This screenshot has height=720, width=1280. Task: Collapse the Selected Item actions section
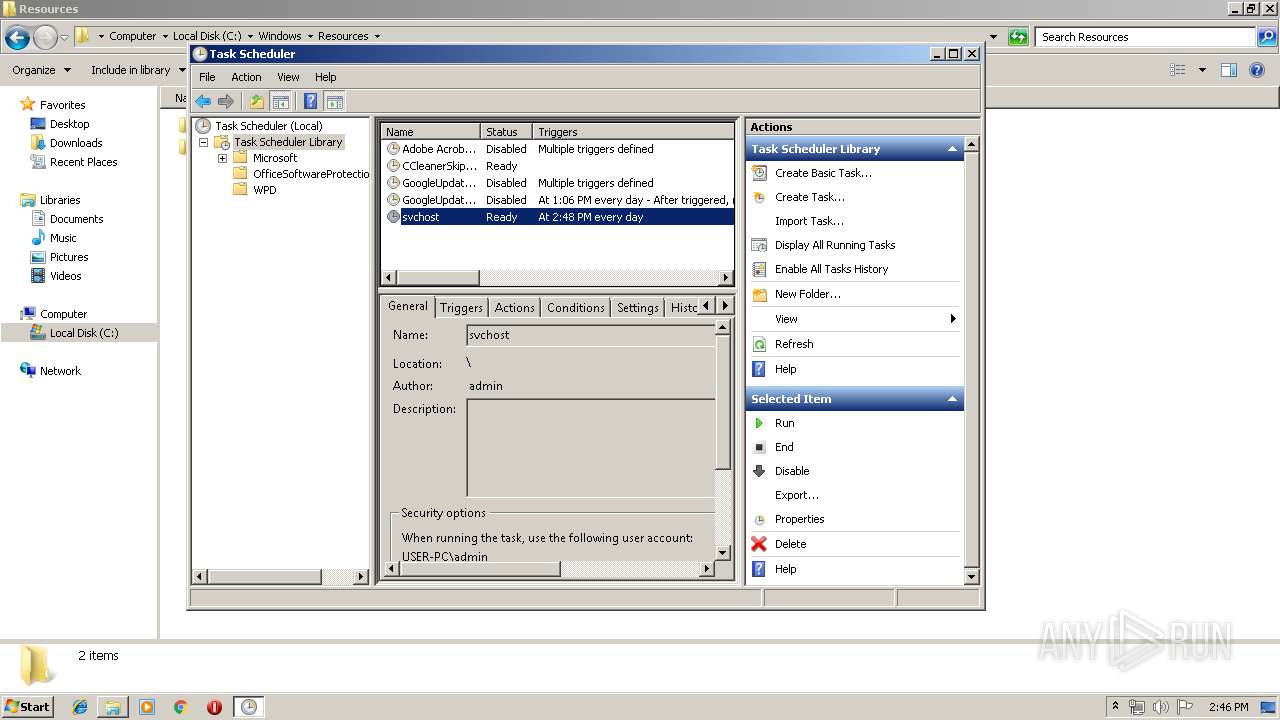[x=952, y=399]
